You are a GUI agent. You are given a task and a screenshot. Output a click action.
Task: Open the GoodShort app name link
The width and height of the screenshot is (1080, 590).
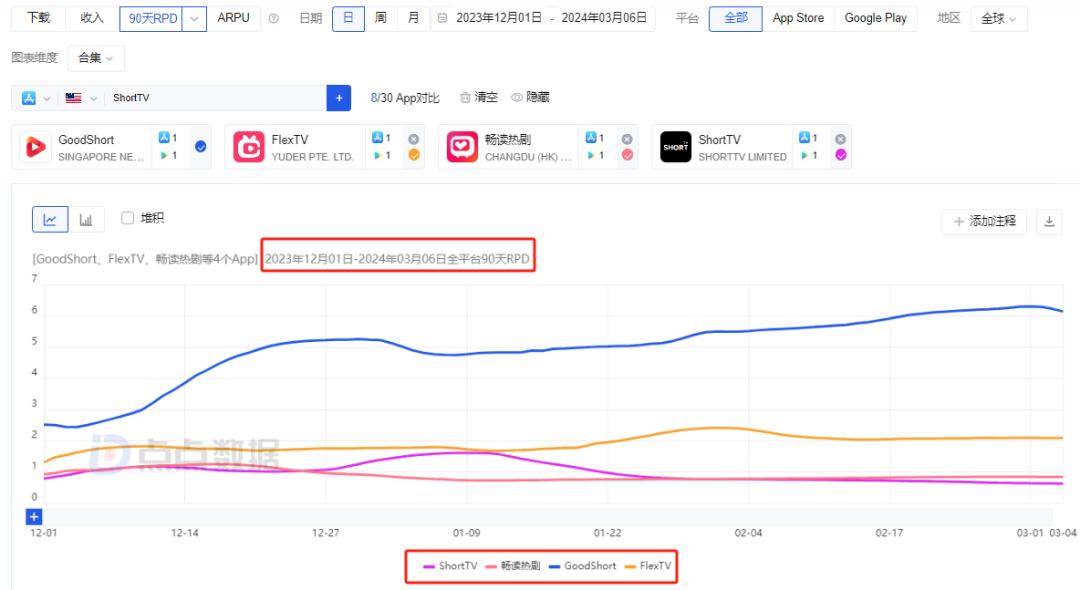tap(86, 140)
